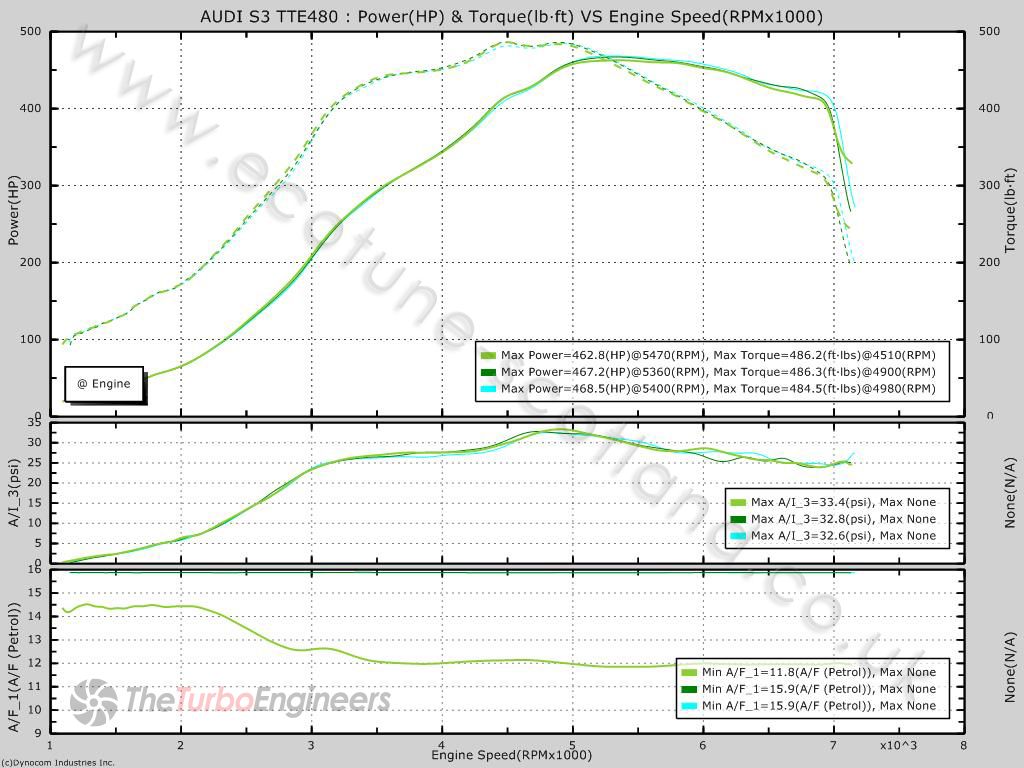1024x768 pixels.
Task: Select the cyan swatch beside Max A/I_3=32.6
Action: point(738,536)
